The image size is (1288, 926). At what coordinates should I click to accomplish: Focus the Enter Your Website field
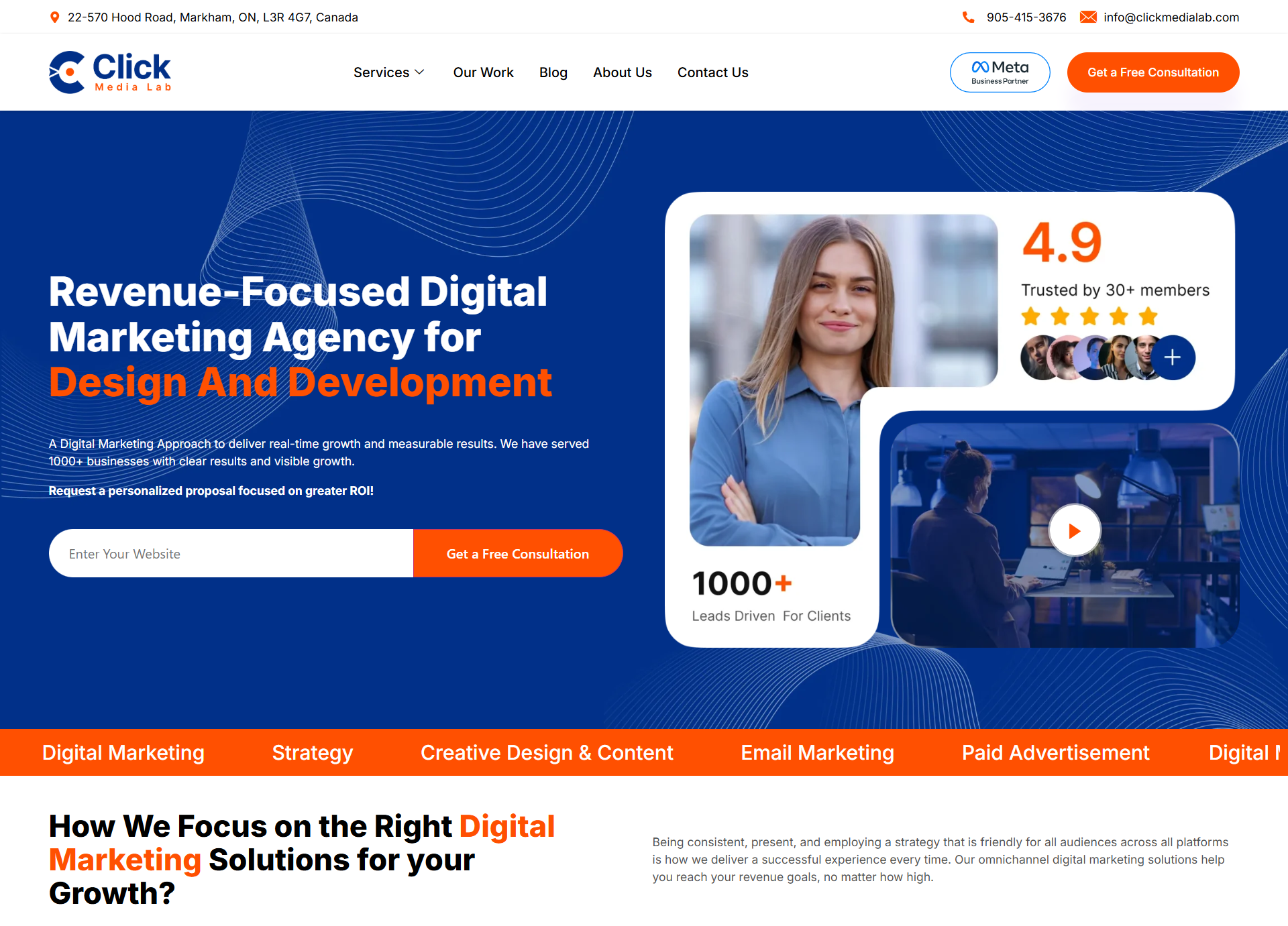[231, 553]
